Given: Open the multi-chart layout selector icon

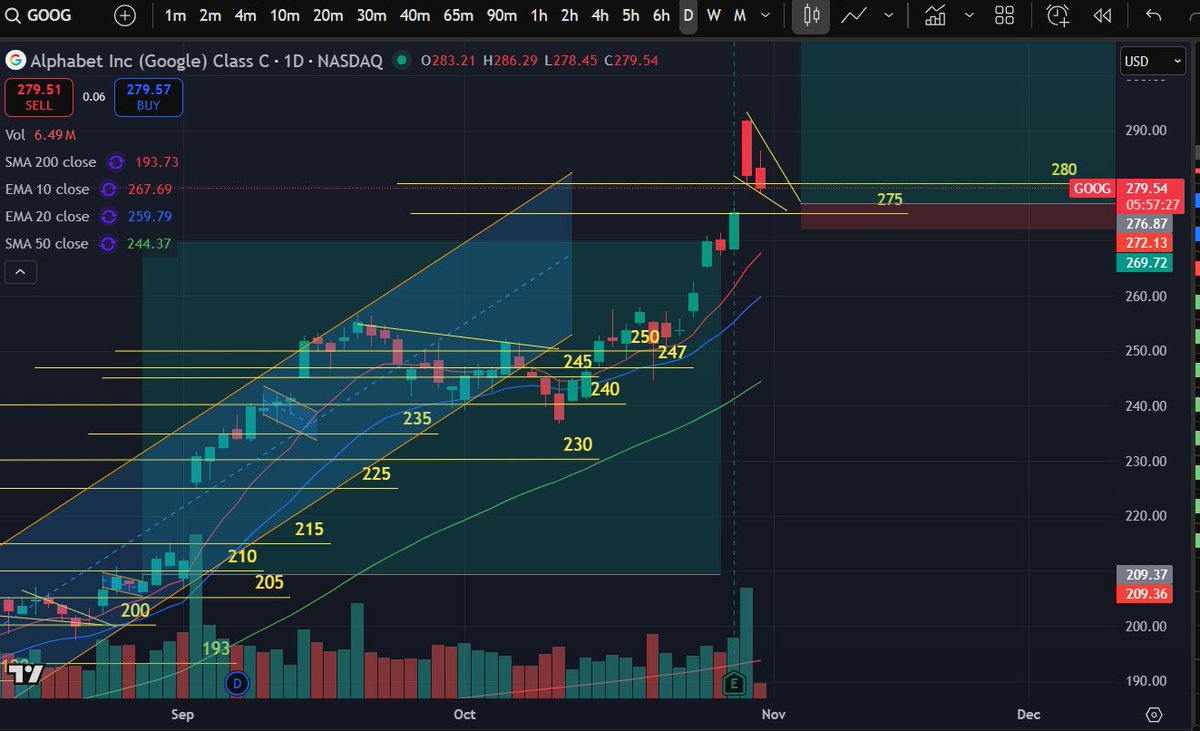Looking at the screenshot, I should 1005,16.
